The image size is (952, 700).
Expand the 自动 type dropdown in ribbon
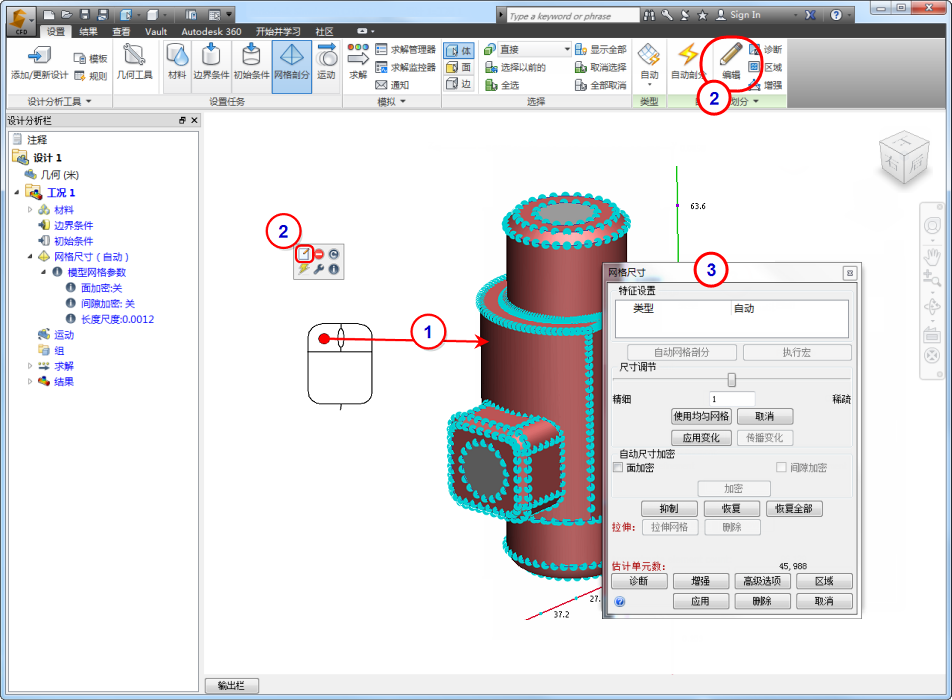point(649,84)
